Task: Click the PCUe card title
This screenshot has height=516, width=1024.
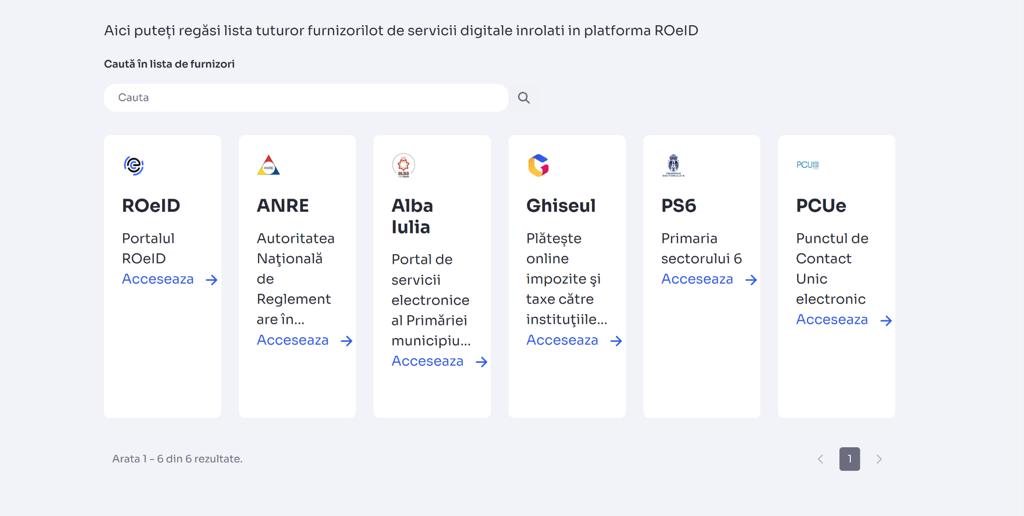Action: click(821, 206)
